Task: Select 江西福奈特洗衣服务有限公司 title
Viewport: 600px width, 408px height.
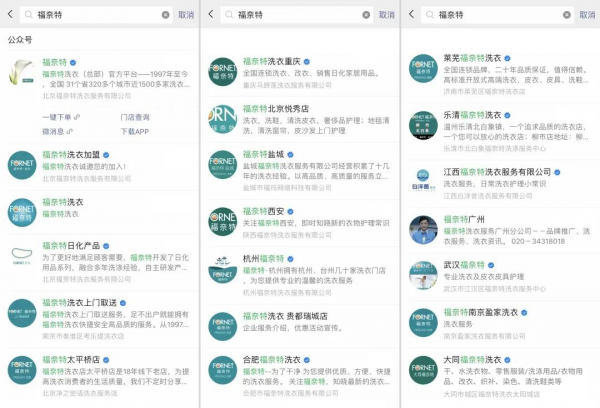Action: (497, 172)
